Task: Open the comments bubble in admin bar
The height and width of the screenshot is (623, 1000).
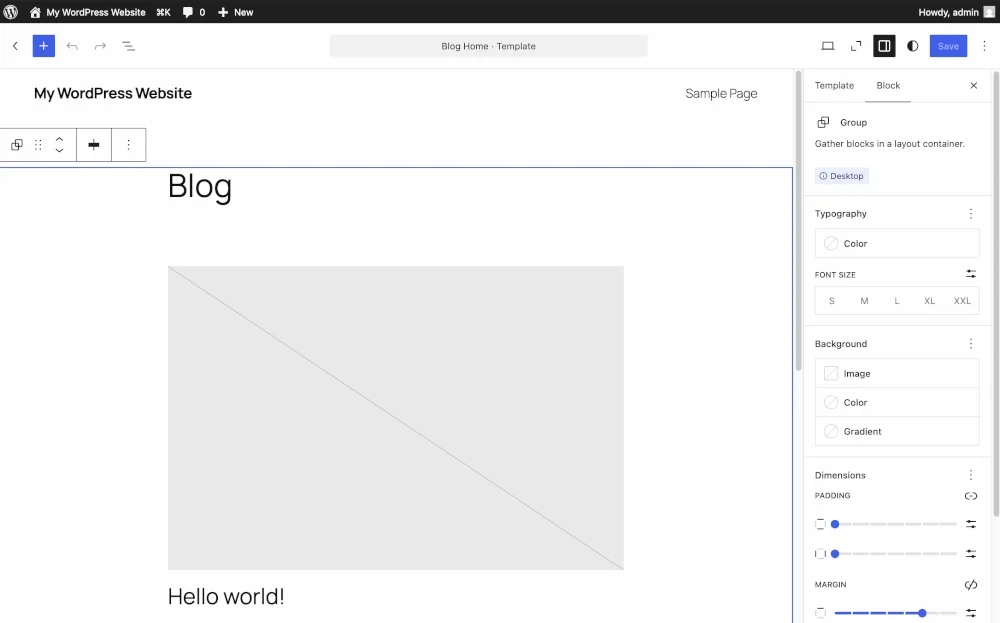Action: click(x=194, y=12)
